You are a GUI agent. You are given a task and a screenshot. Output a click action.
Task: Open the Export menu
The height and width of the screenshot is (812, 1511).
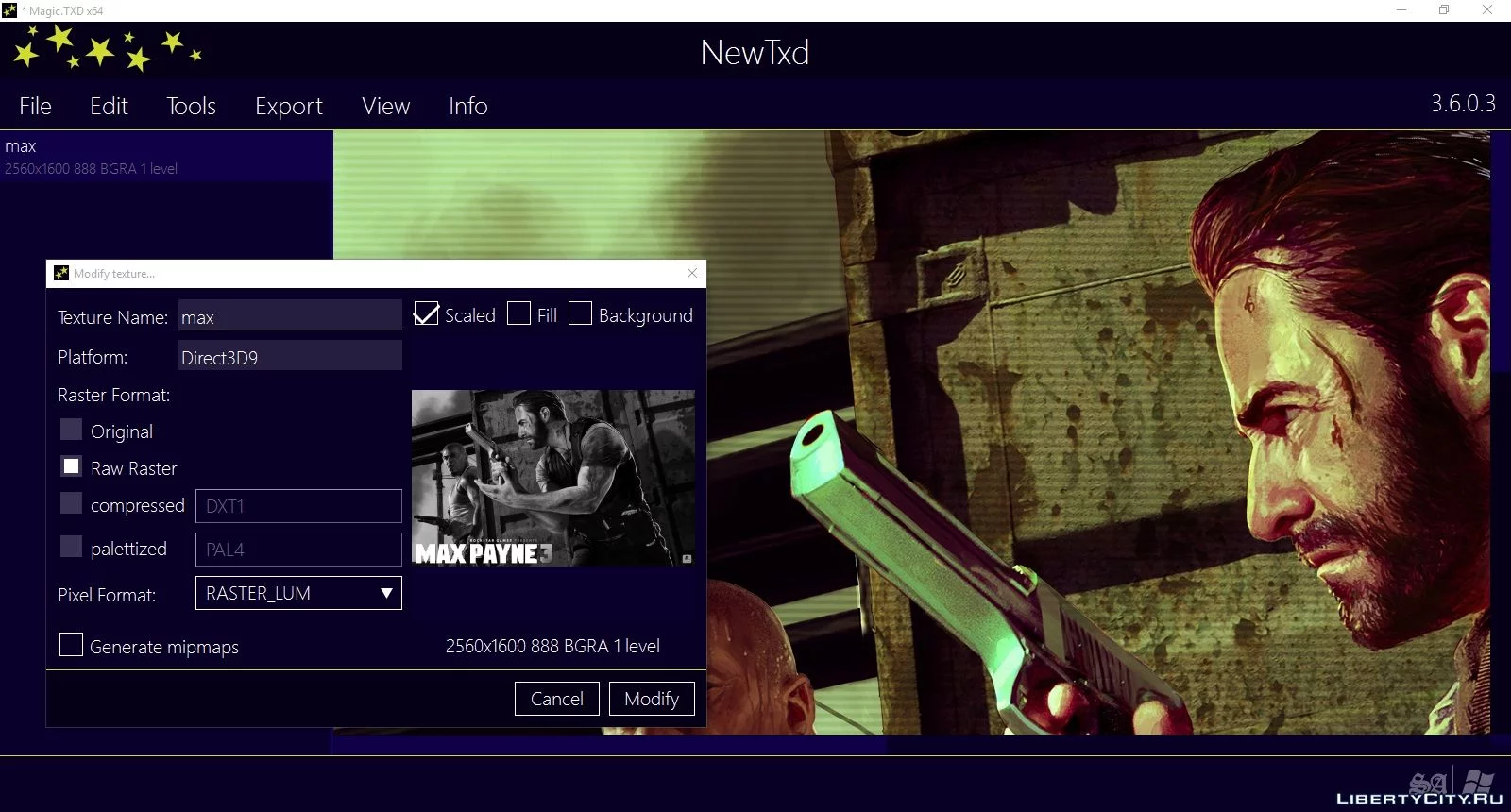(288, 106)
